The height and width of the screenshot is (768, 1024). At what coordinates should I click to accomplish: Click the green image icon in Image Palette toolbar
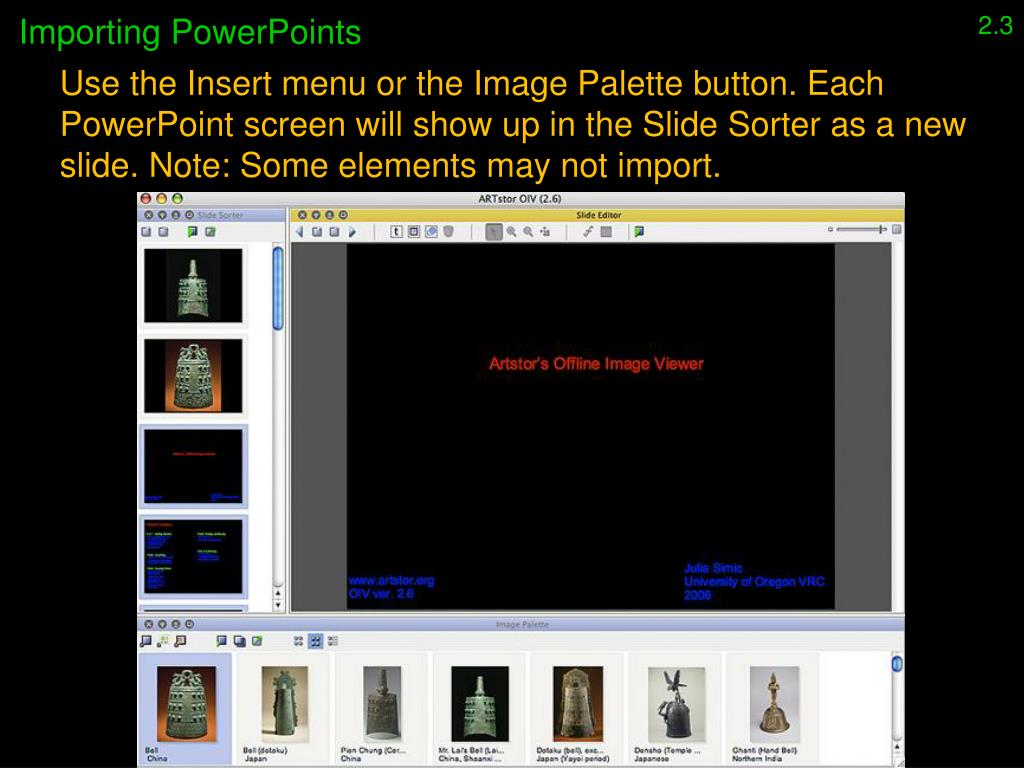tap(257, 641)
